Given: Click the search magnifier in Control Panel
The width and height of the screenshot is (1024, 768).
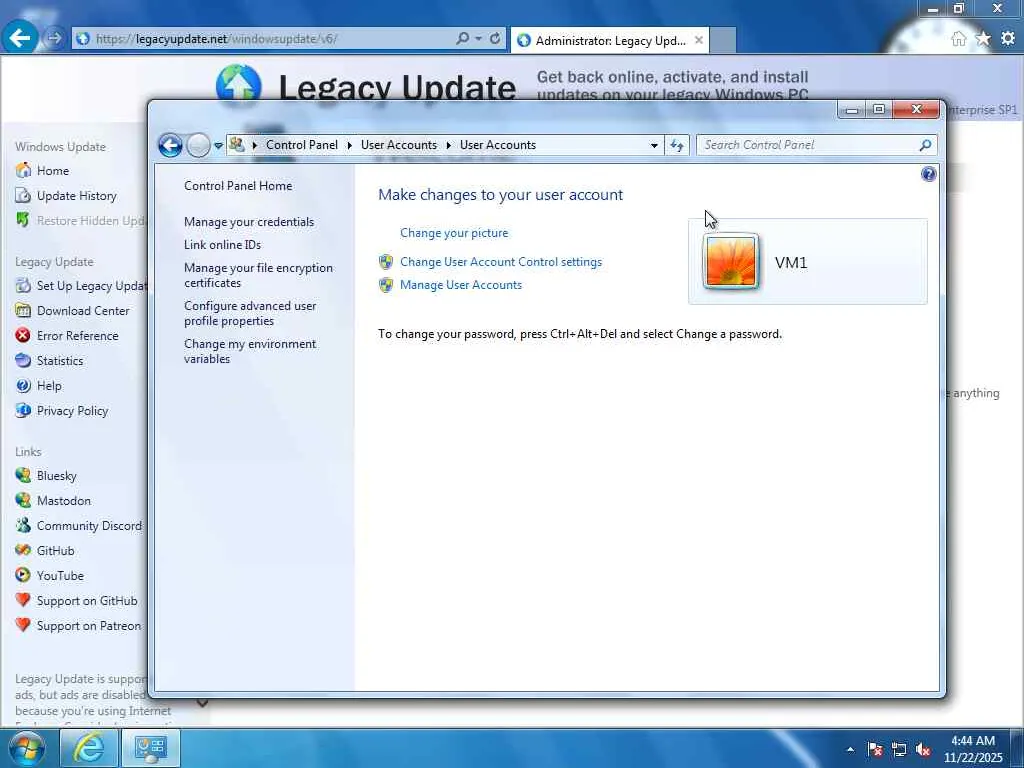Looking at the screenshot, I should point(925,145).
